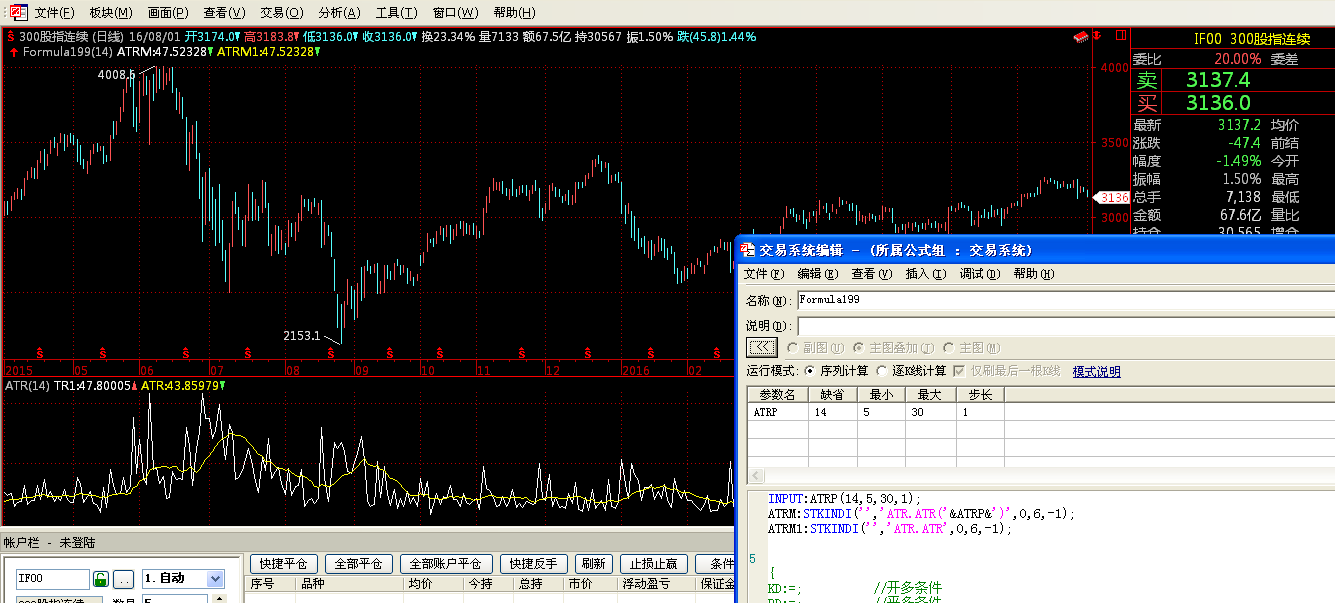This screenshot has height=603, width=1335.
Task: Open the 板块(M) menu
Action: 110,13
